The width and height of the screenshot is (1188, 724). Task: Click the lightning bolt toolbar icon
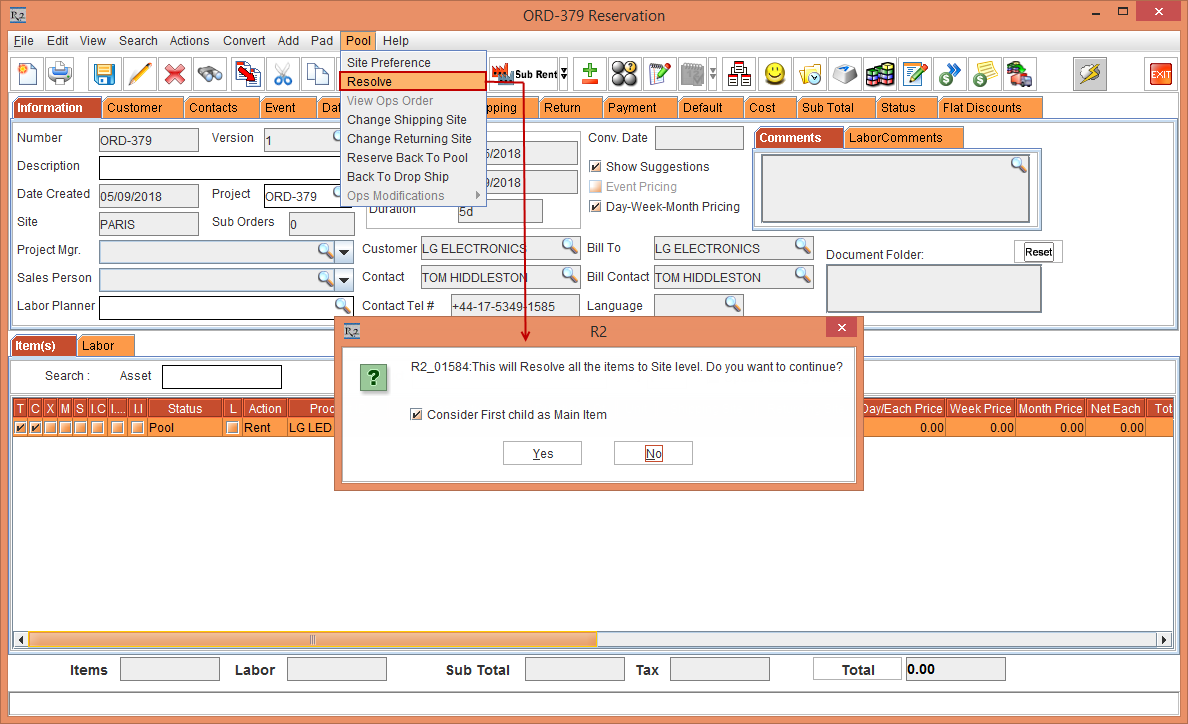point(1089,74)
